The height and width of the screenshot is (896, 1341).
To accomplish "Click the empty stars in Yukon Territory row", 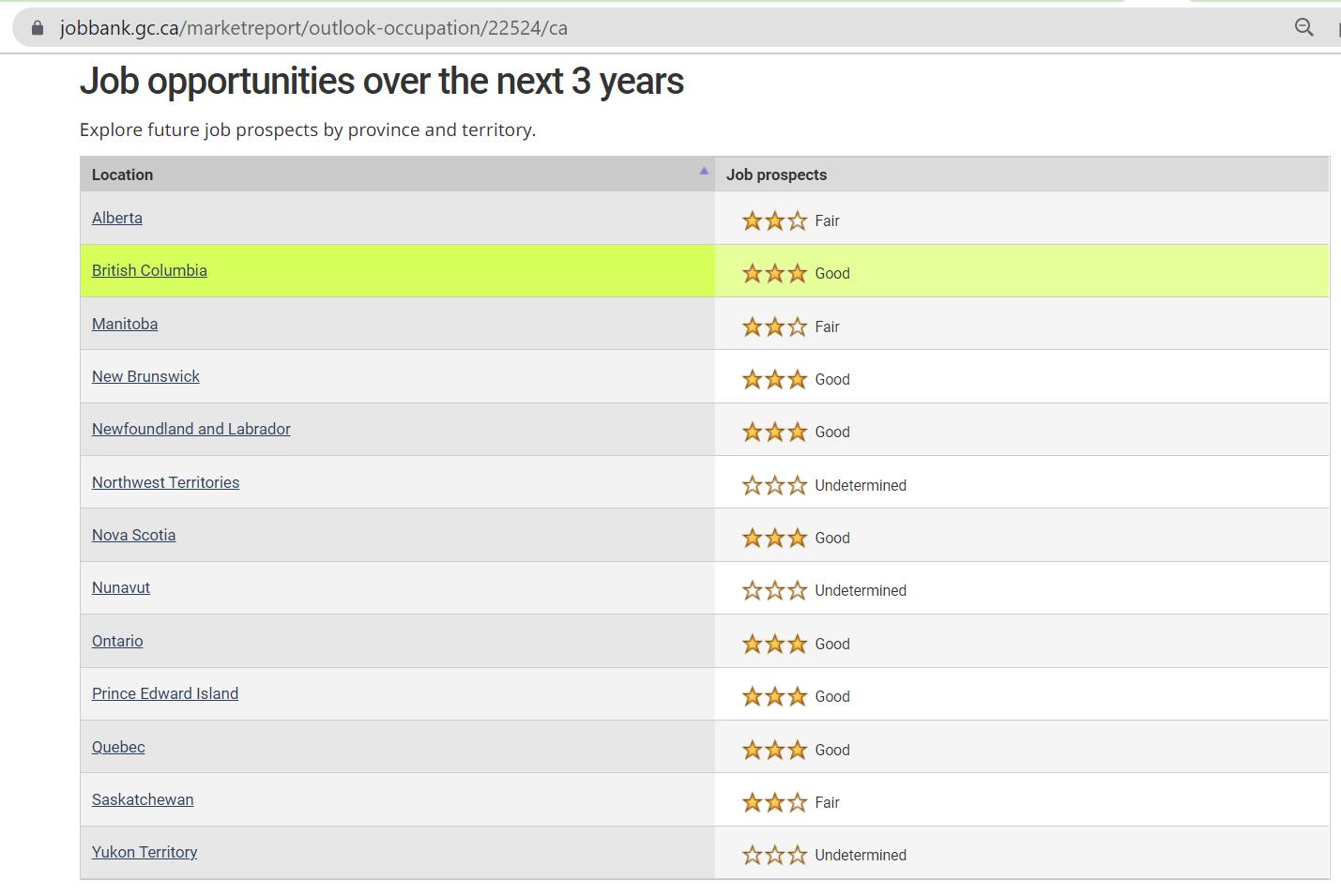I will pyautogui.click(x=774, y=856).
